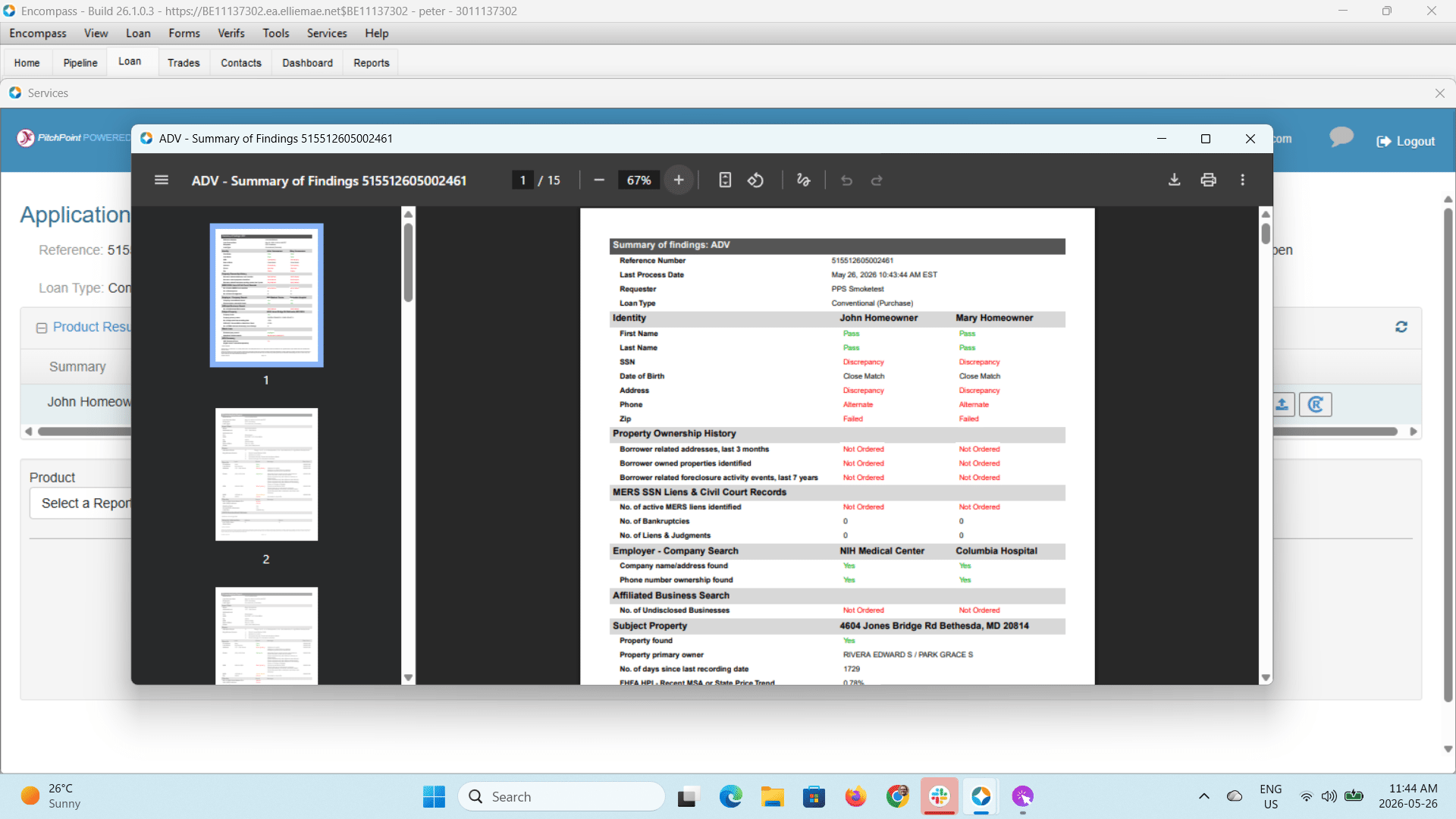Click the fit to page icon
The image size is (1456, 819).
(x=725, y=180)
